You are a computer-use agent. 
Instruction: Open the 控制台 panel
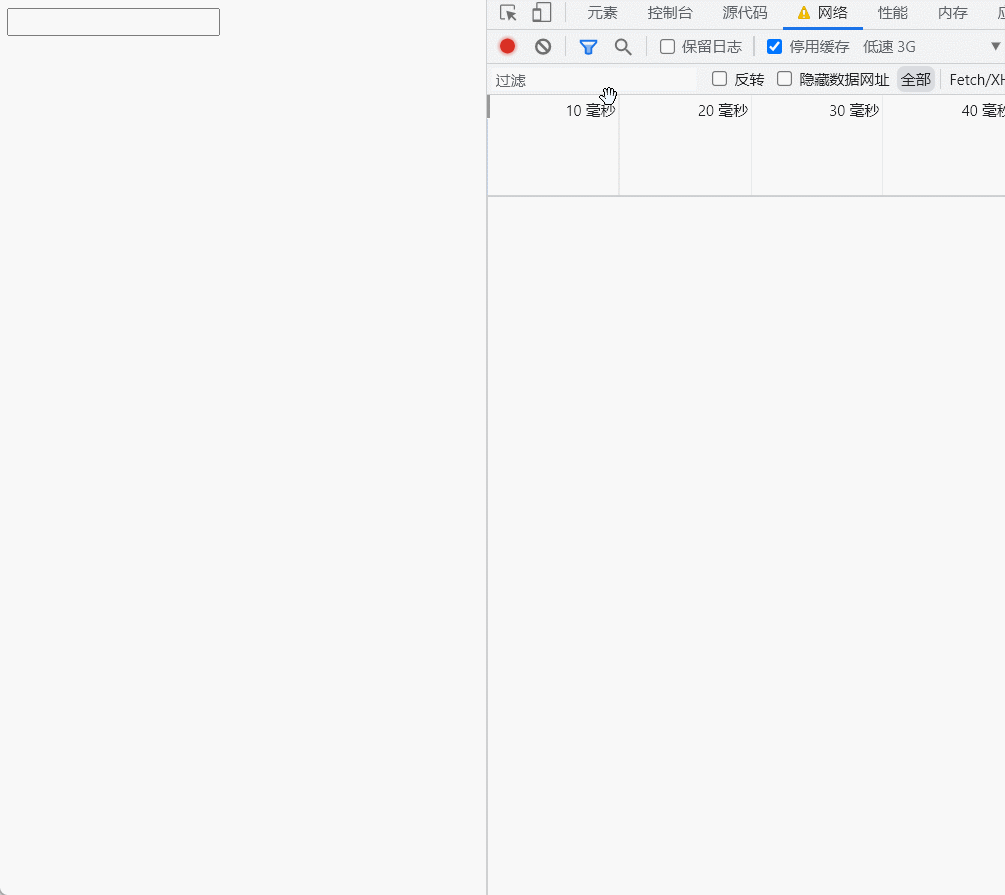[670, 13]
